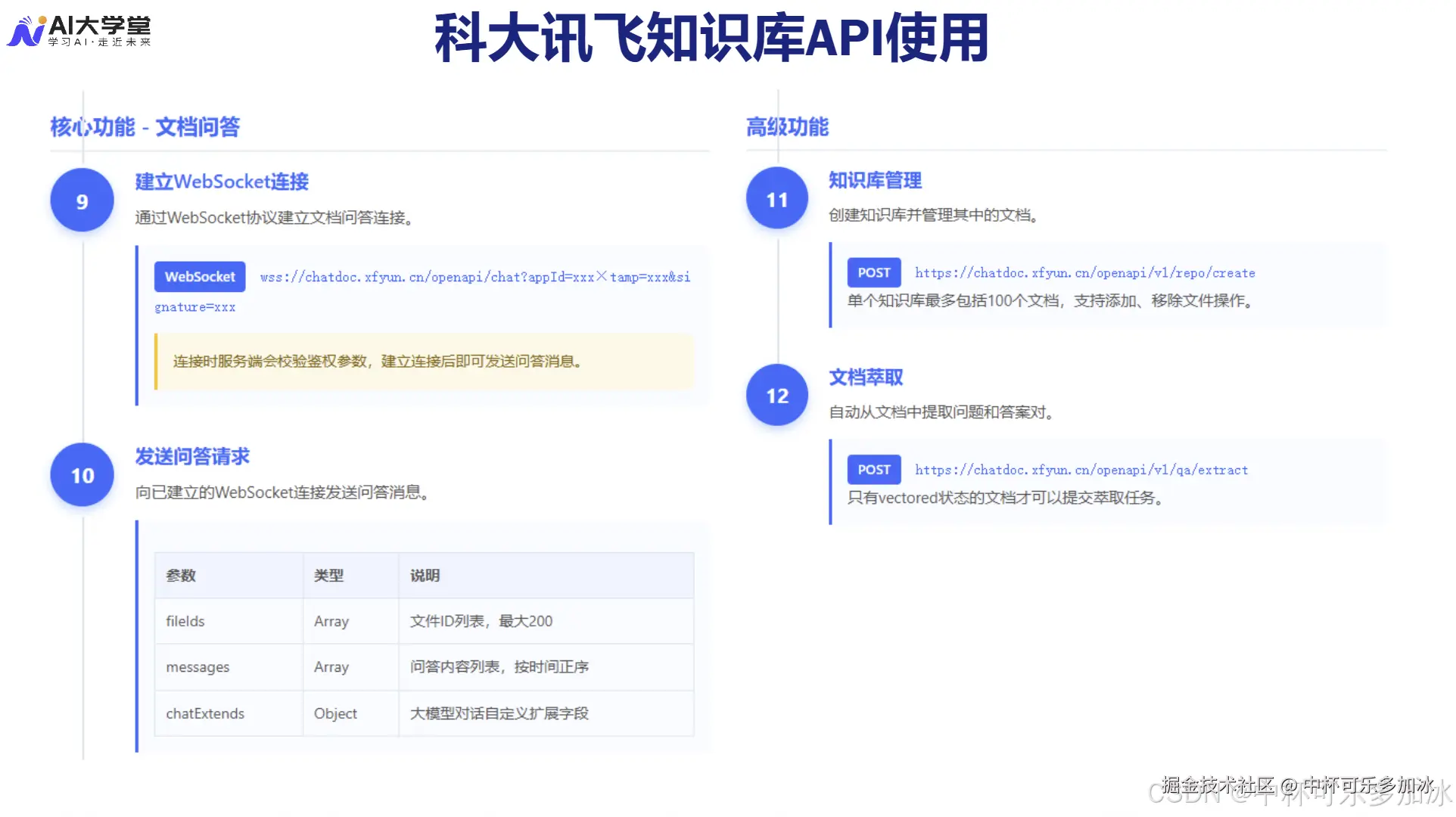This screenshot has width=1456, height=817.
Task: Select the blue step 11 circle icon
Action: tap(776, 199)
